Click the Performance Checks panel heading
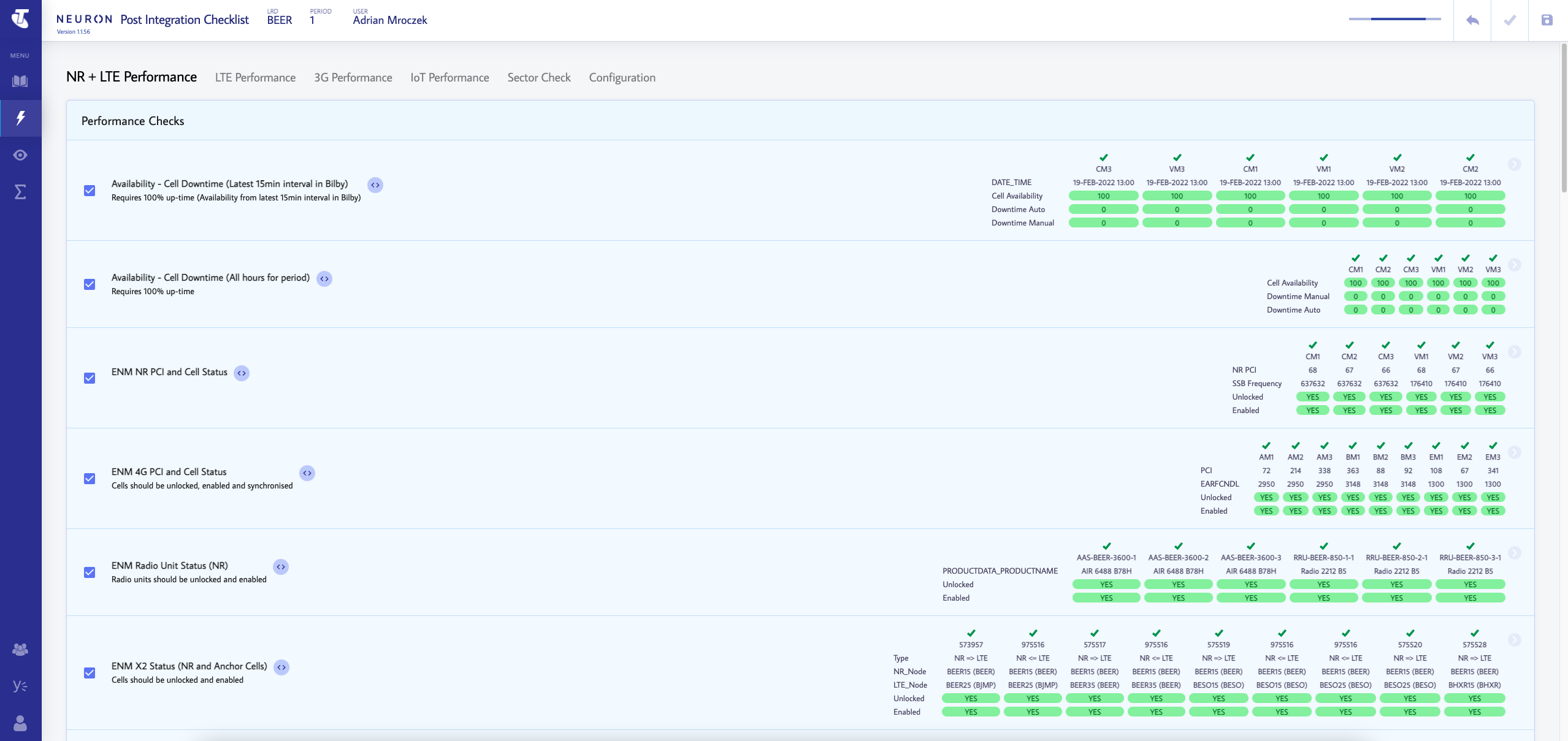The height and width of the screenshot is (741, 1568). [x=132, y=121]
